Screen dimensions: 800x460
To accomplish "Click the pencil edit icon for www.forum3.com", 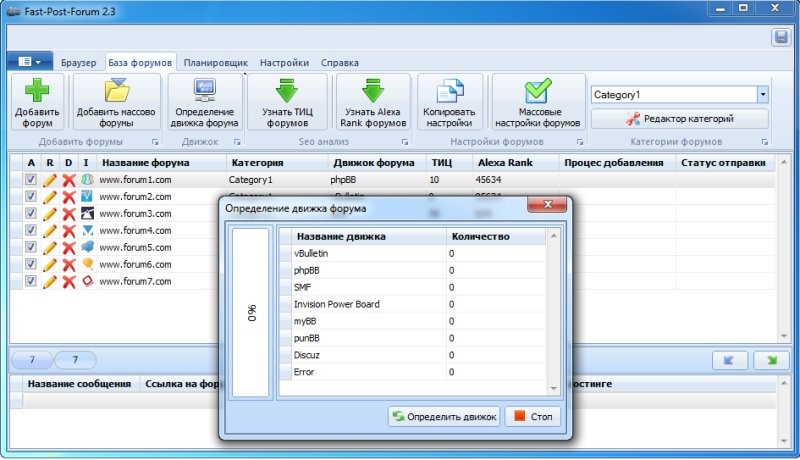I will tap(49, 214).
